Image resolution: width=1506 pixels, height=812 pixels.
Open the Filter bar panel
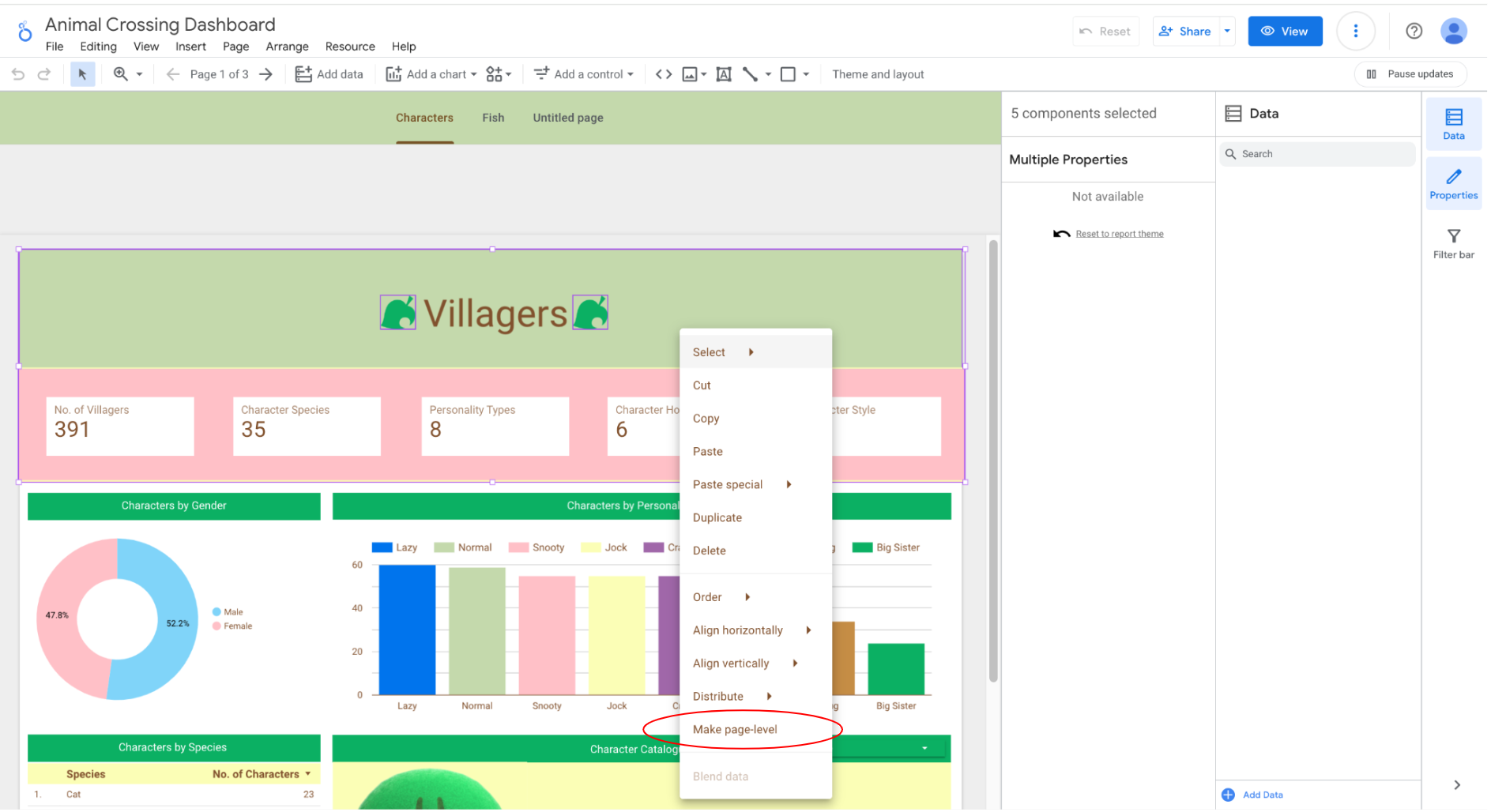click(x=1453, y=243)
